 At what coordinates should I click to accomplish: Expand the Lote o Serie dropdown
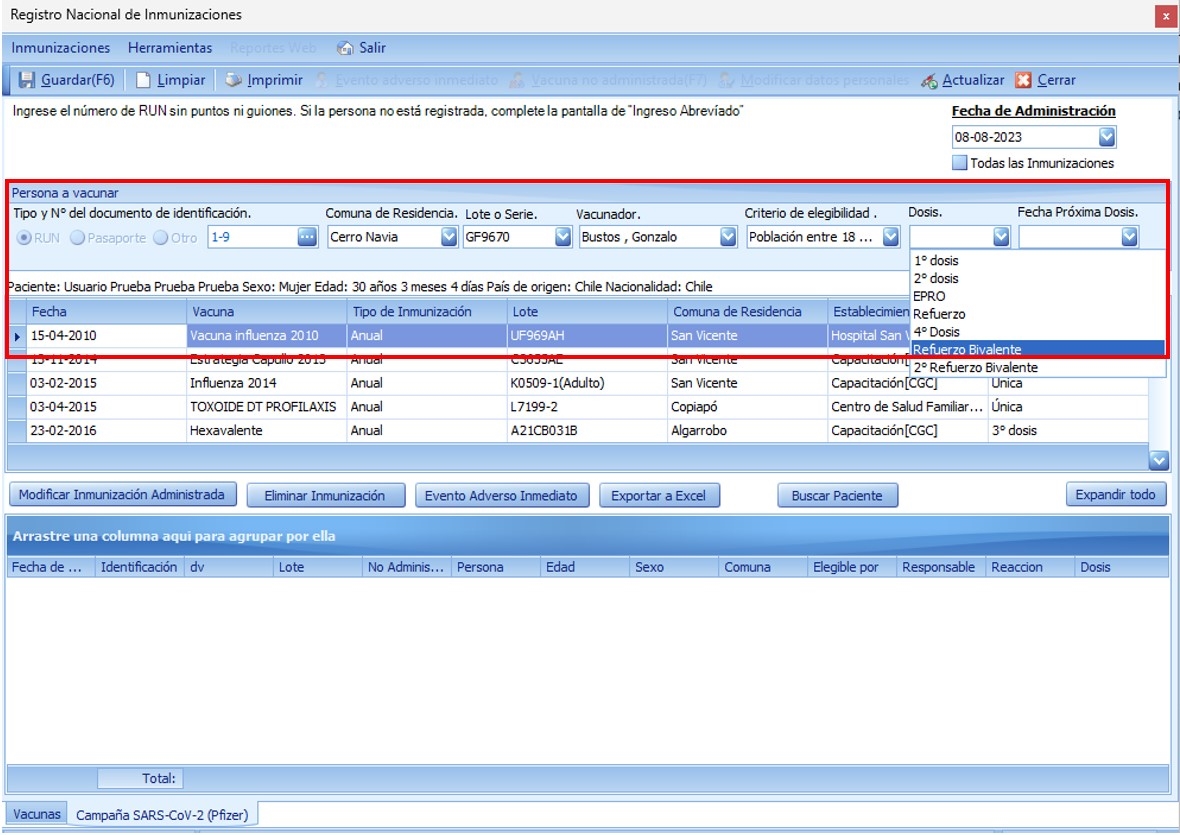(563, 237)
